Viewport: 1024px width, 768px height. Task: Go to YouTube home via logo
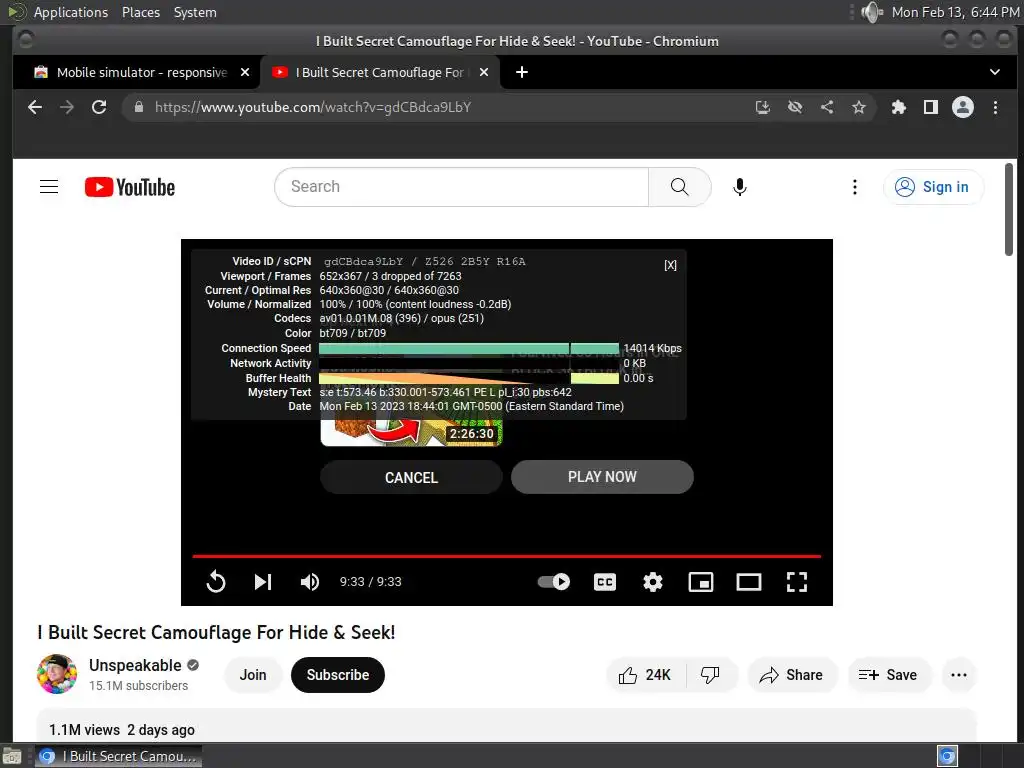130,187
